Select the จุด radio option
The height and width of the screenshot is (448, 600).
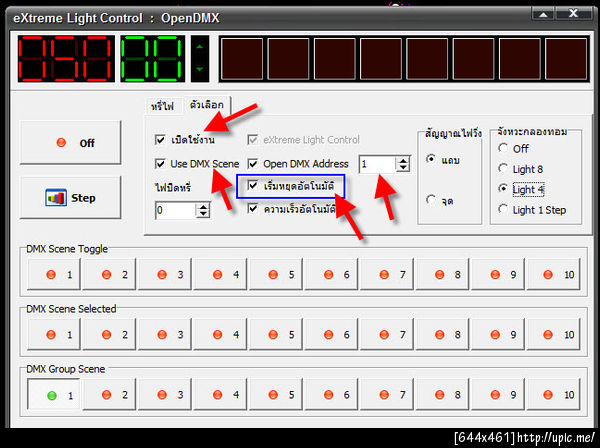click(x=431, y=199)
